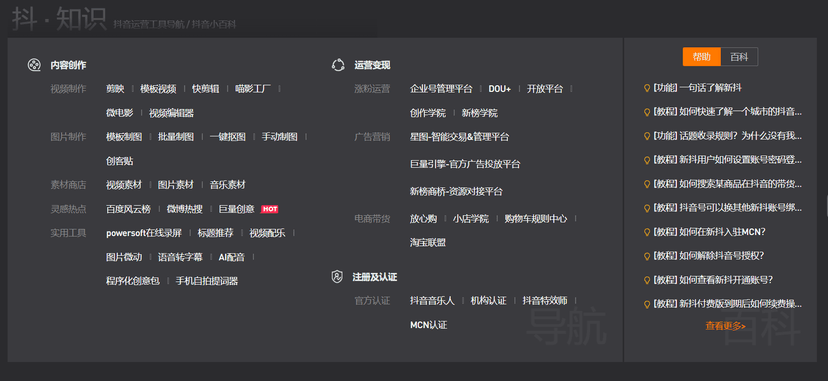Open article 抖音号可以换其他新抖账号绑
Screen dimensions: 828x381
coord(728,208)
